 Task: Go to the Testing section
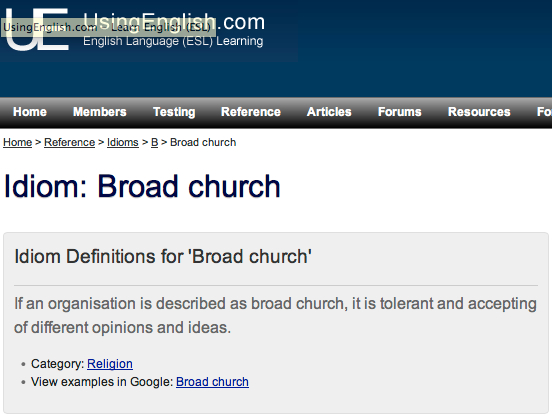[174, 112]
